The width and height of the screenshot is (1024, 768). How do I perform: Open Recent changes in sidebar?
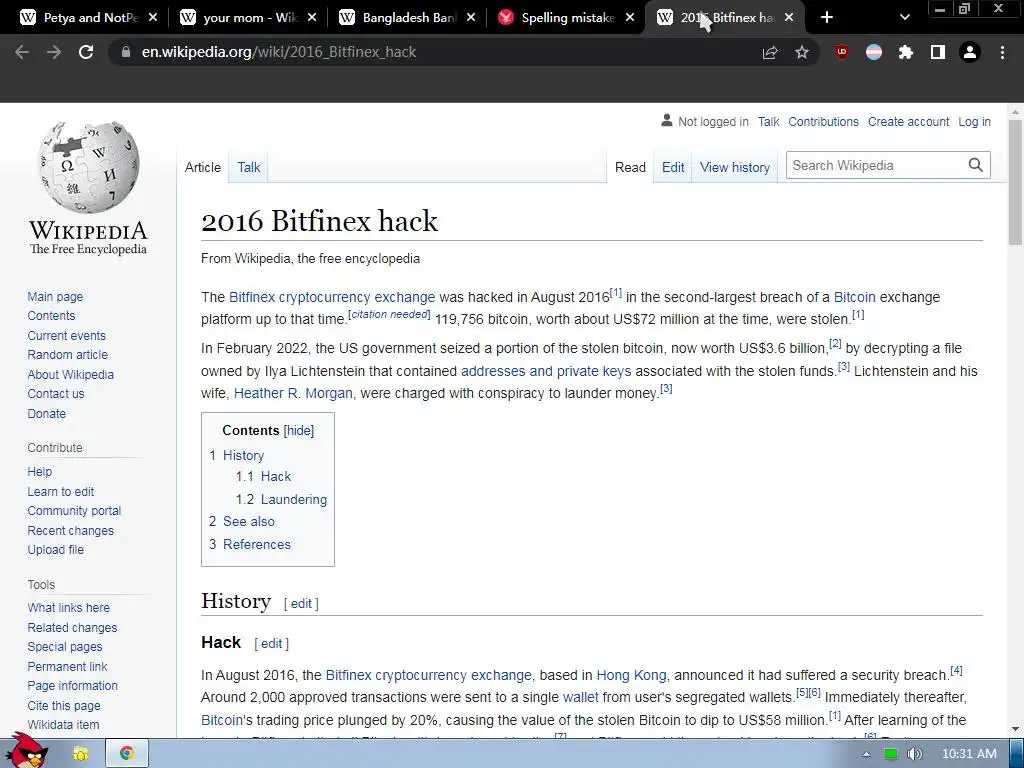71,530
